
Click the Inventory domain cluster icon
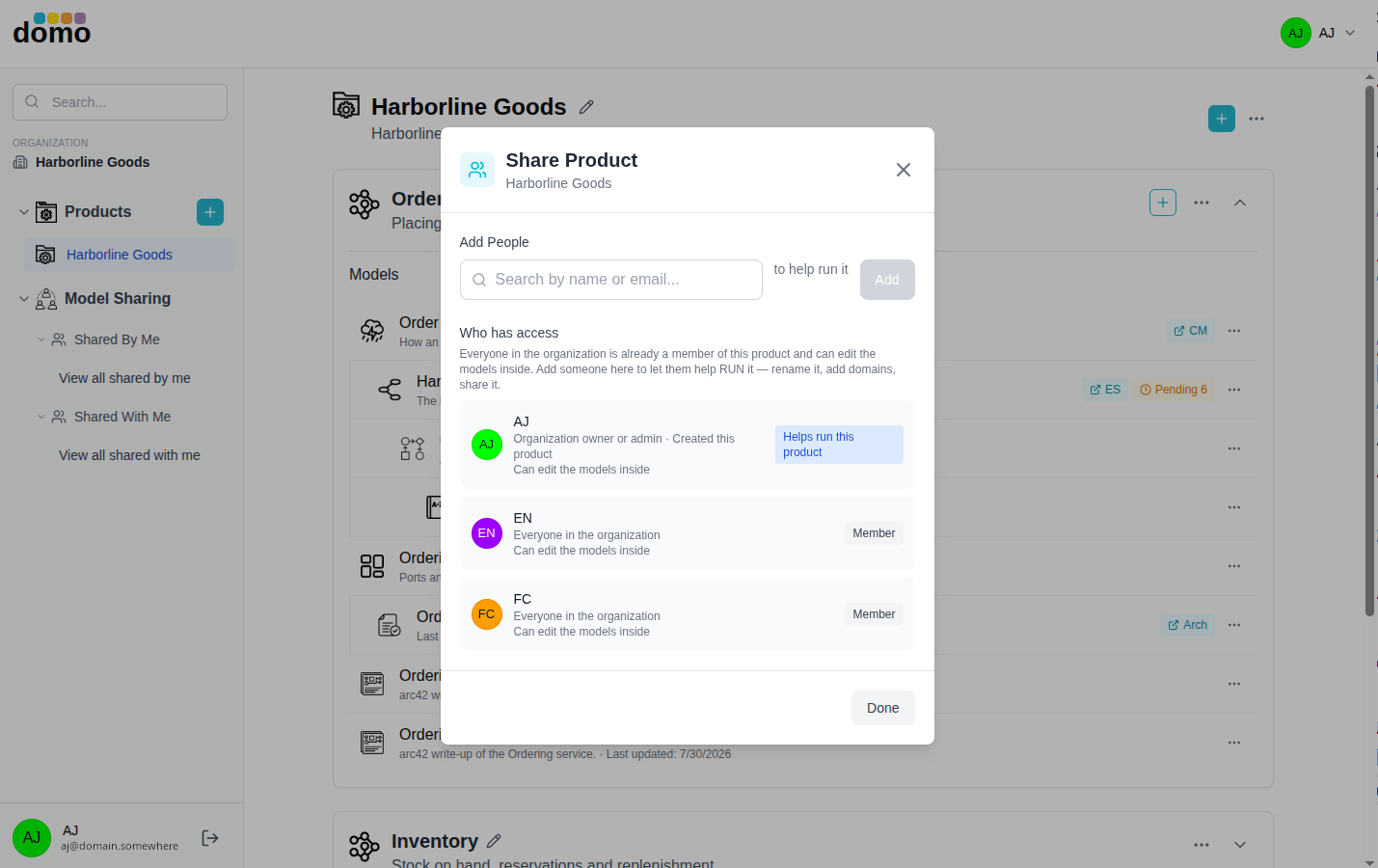365,847
